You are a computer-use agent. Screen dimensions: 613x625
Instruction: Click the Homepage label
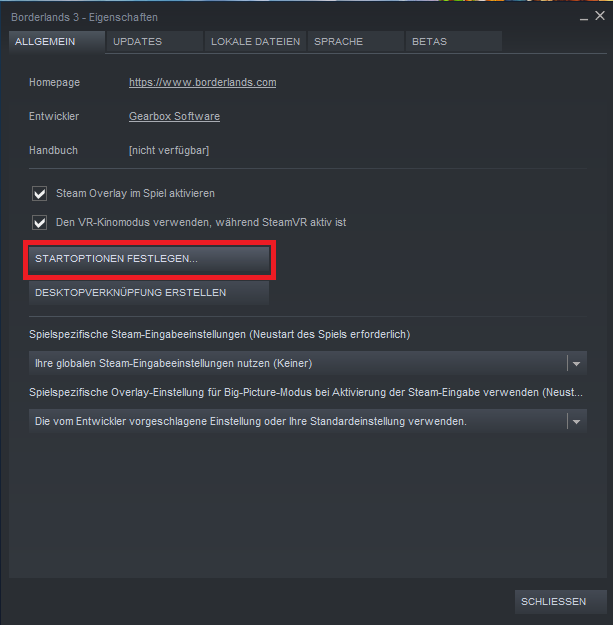(x=55, y=83)
